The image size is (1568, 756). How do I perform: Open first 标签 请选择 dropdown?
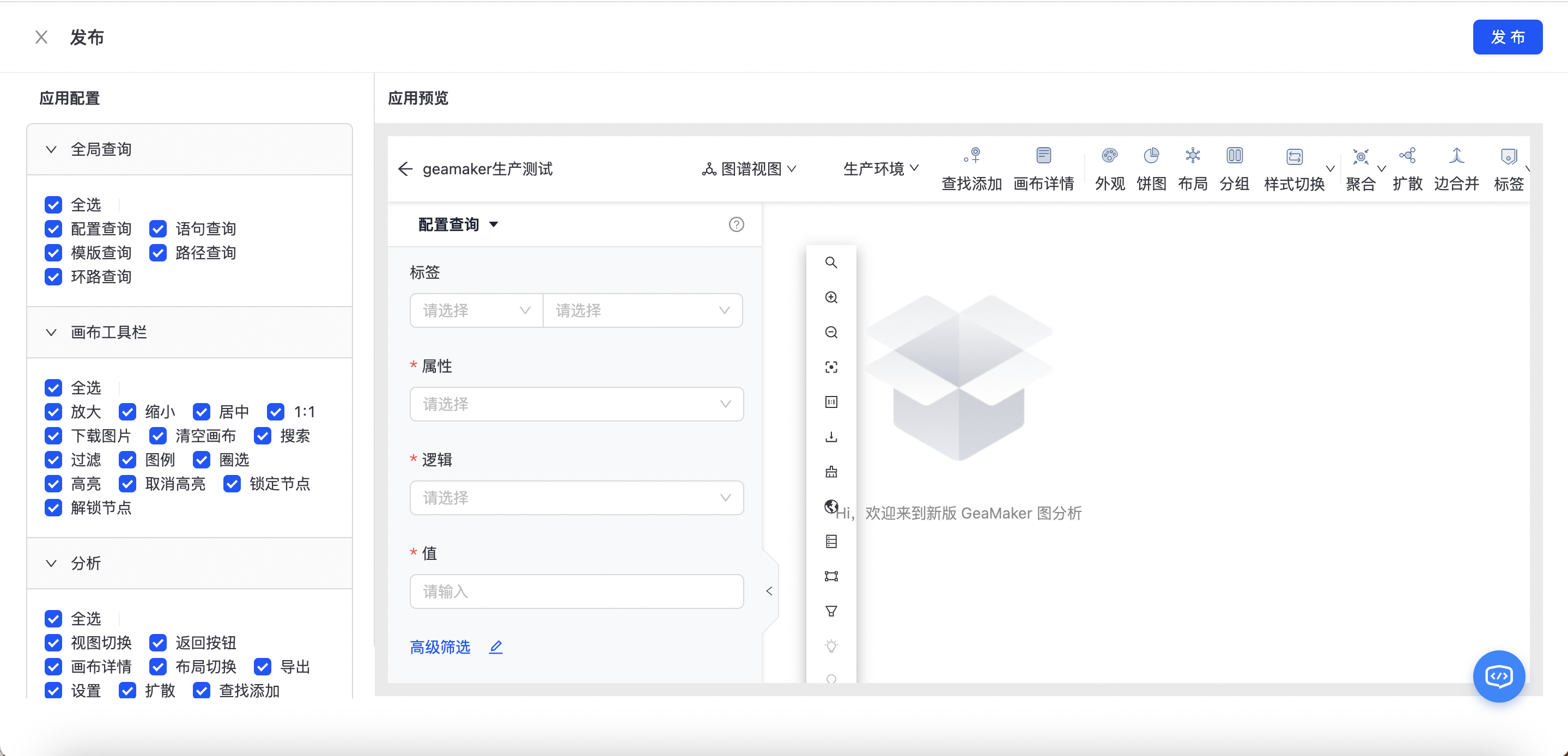point(476,310)
